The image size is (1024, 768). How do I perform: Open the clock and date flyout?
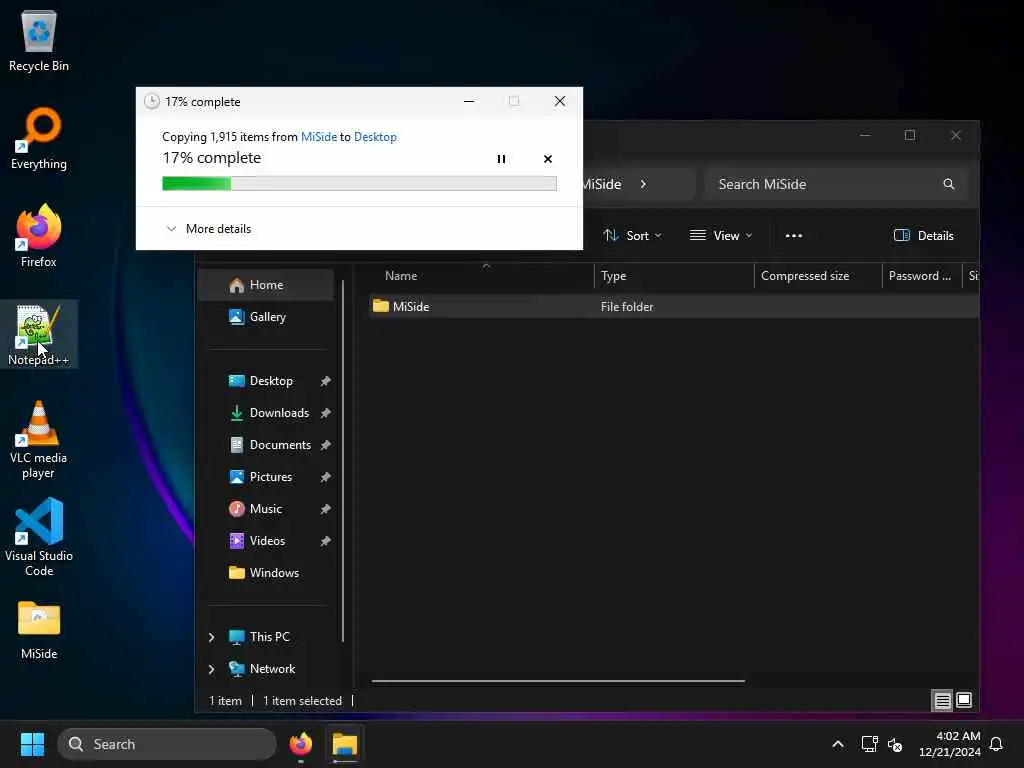click(x=949, y=744)
